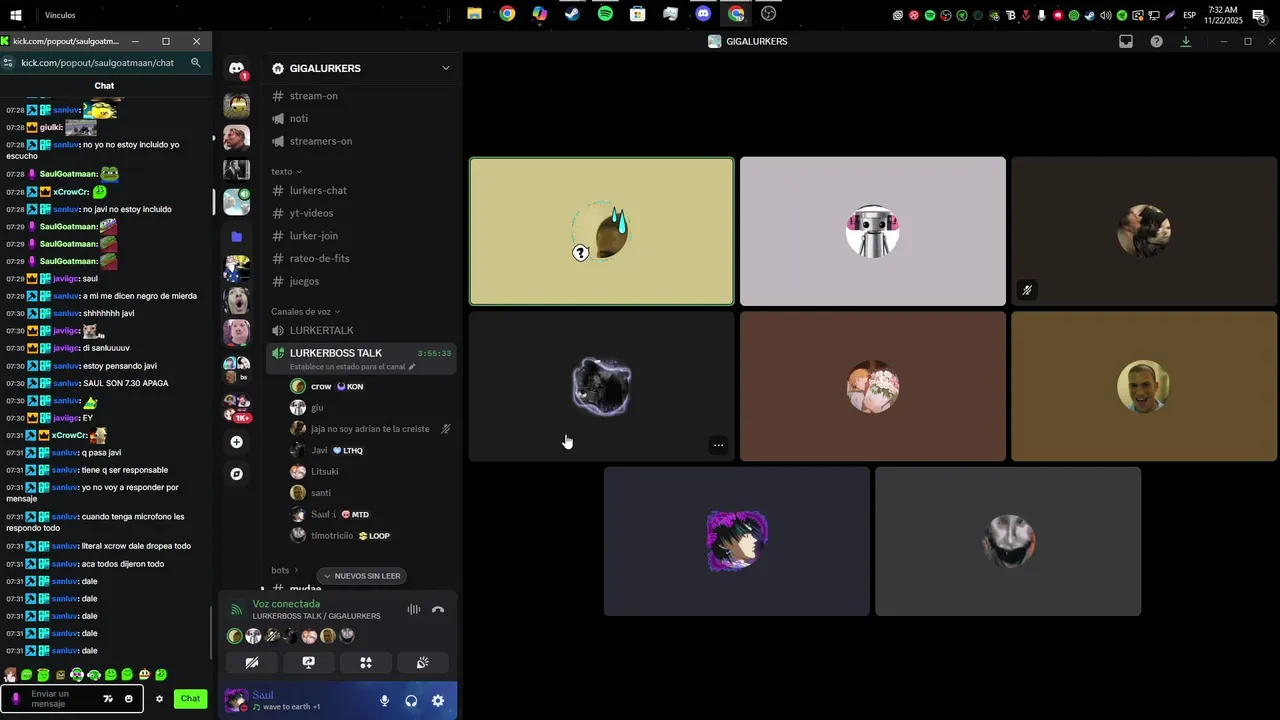
Task: Click the green Chat send button
Action: pyautogui.click(x=190, y=699)
